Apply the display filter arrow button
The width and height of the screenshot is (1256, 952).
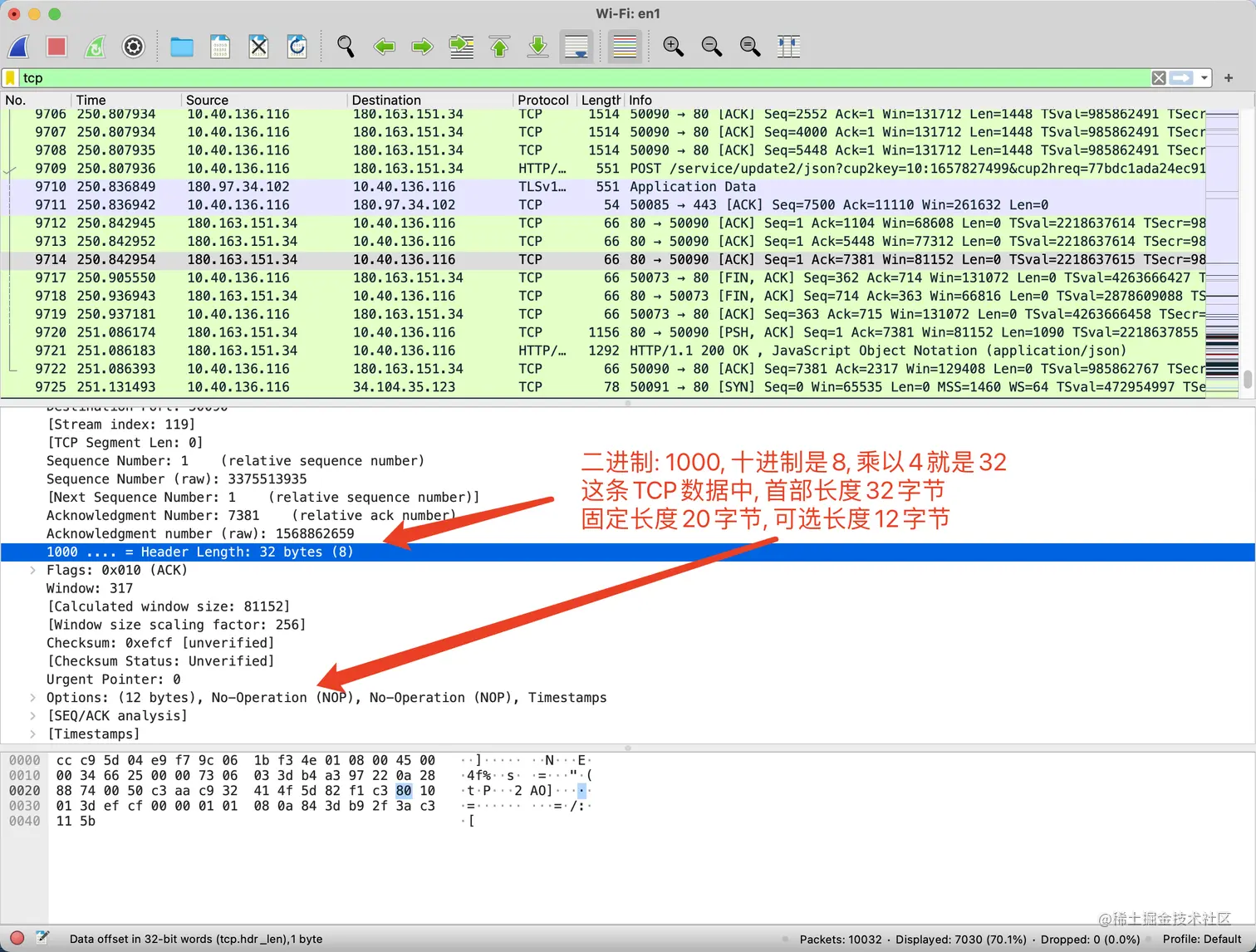point(1181,78)
